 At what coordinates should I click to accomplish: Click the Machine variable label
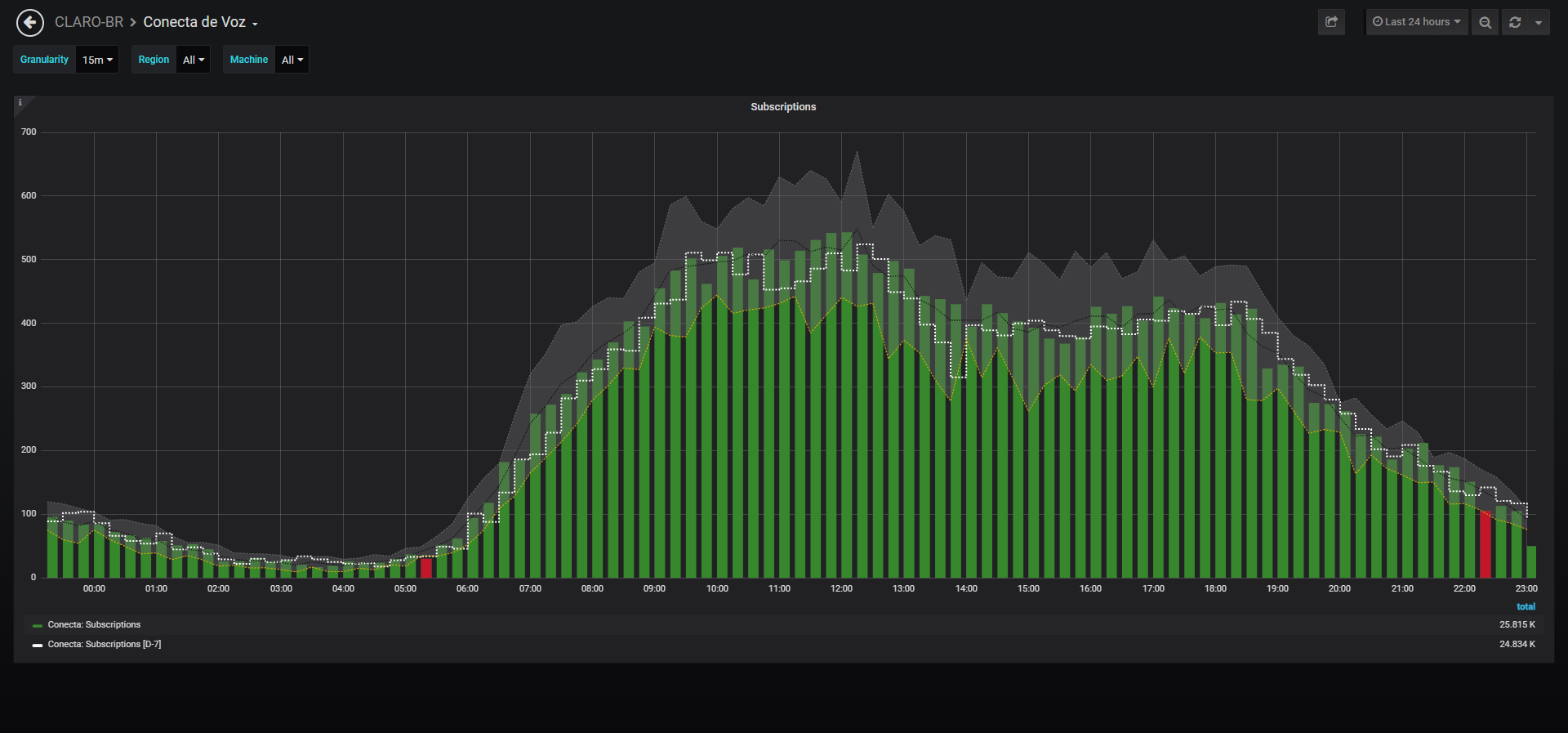[x=249, y=60]
